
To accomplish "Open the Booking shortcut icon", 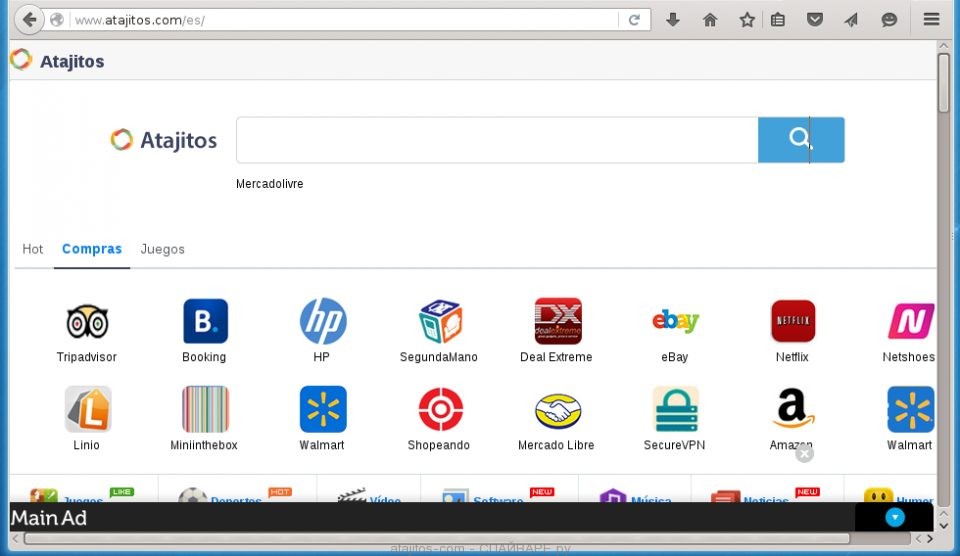I will pyautogui.click(x=205, y=322).
